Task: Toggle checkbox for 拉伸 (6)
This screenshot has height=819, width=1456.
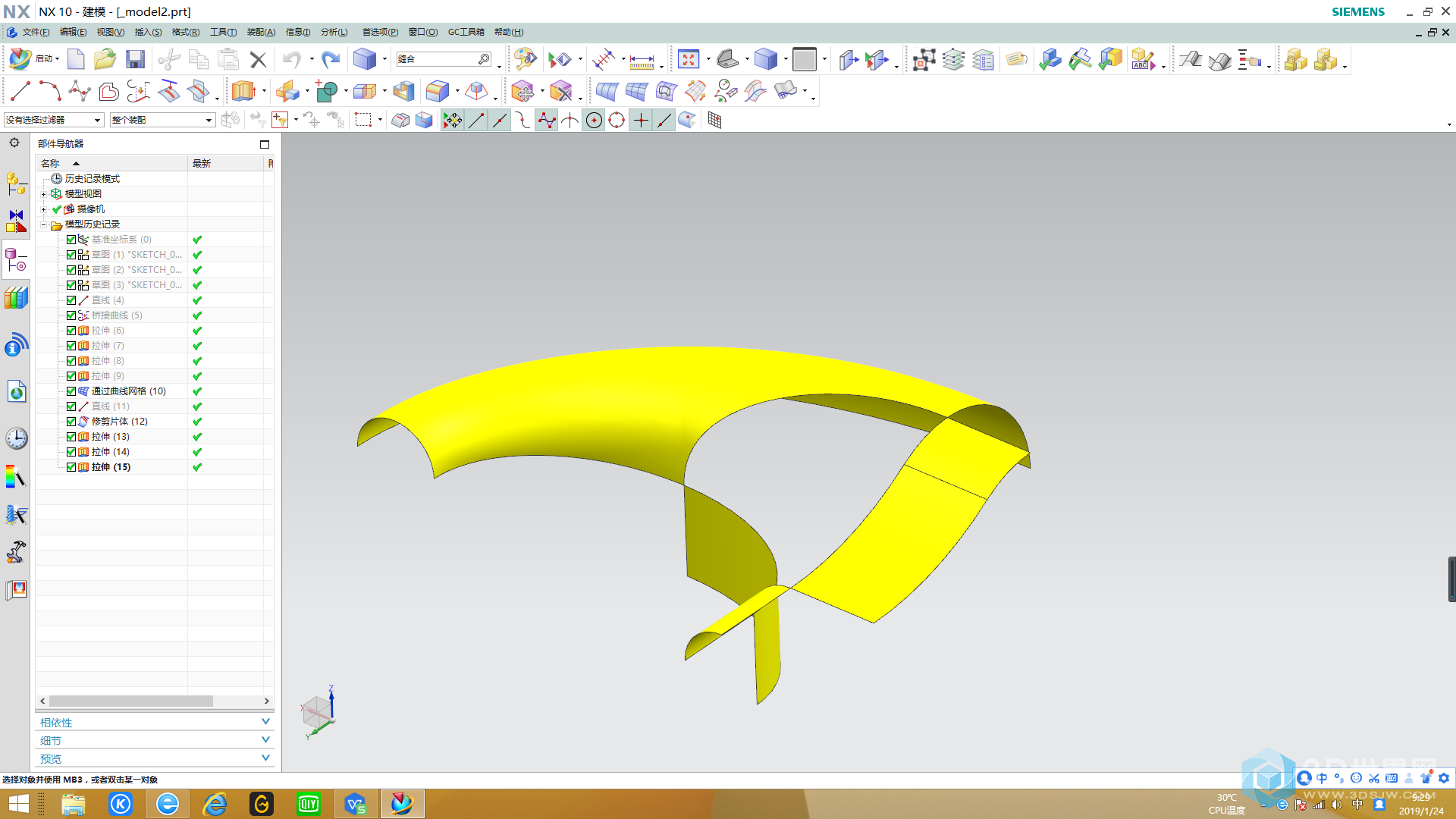Action: point(71,331)
